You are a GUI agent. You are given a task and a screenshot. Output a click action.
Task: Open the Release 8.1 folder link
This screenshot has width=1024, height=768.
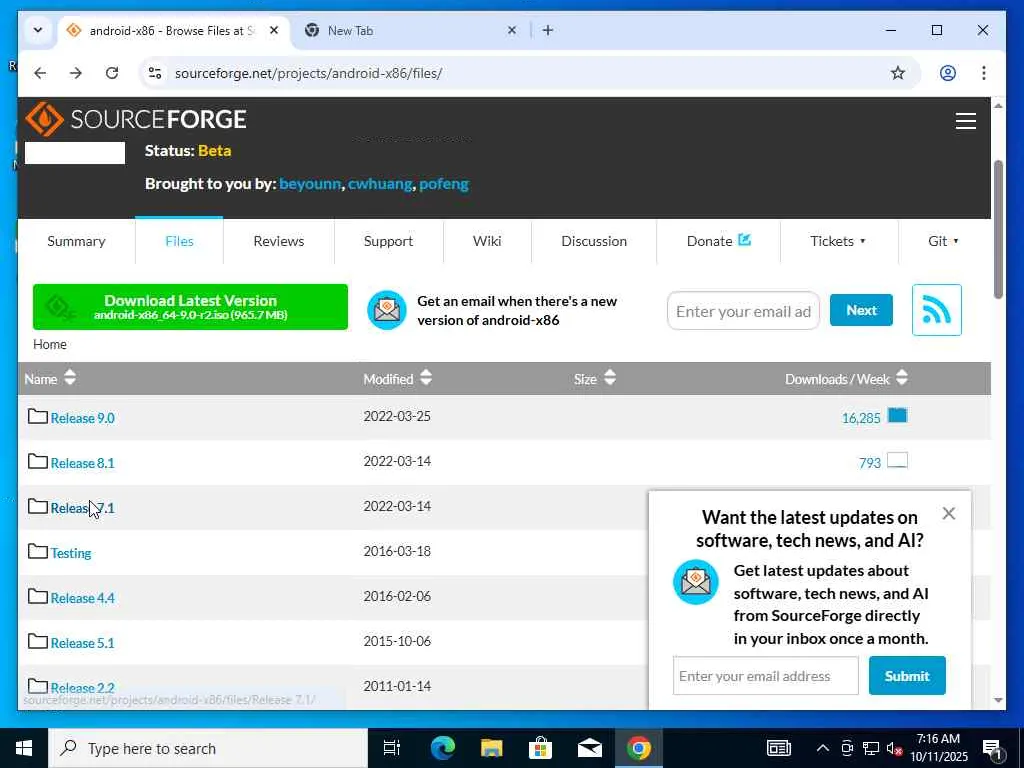[82, 463]
